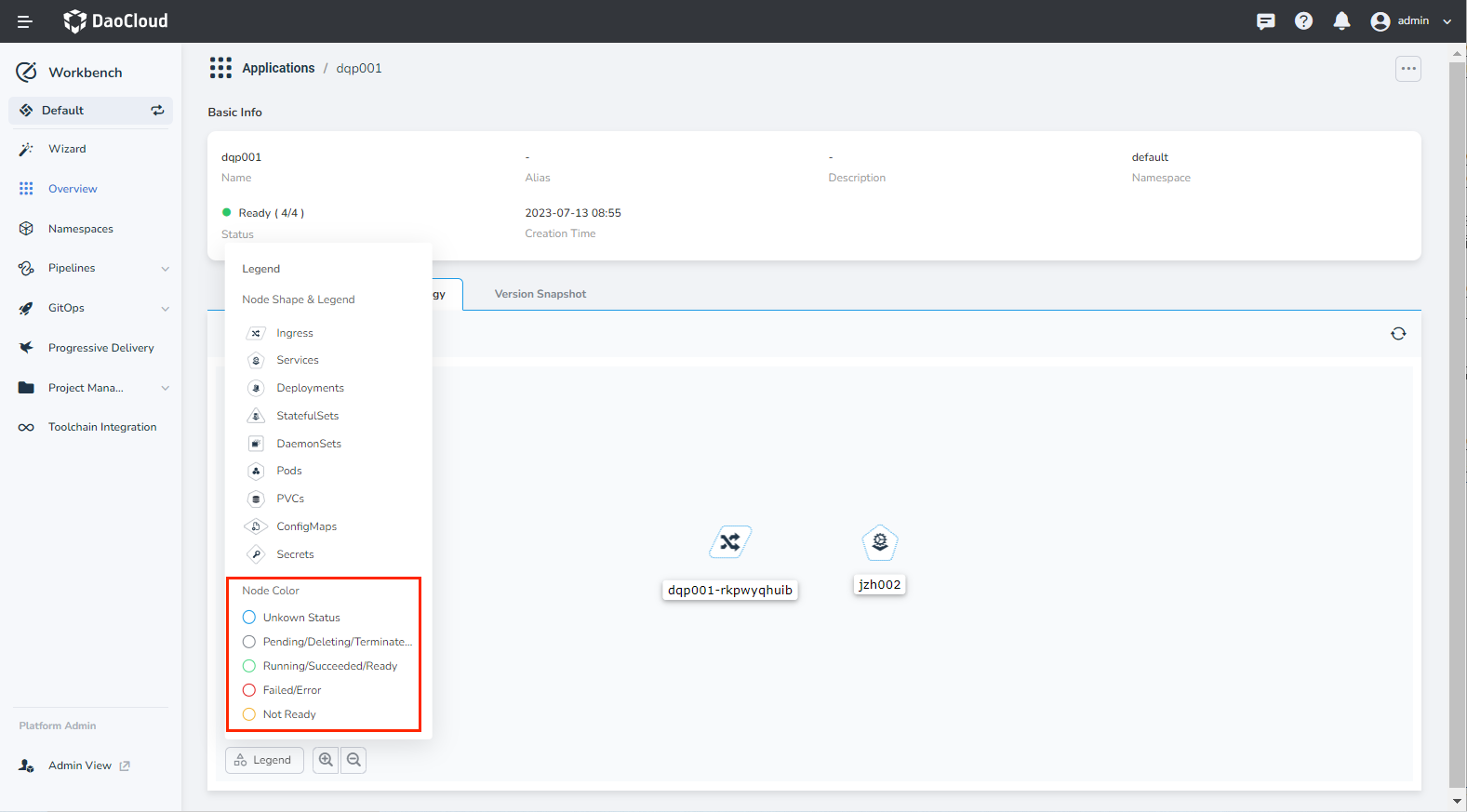Toggle the Legend panel button
The height and width of the screenshot is (812, 1467).
264,760
